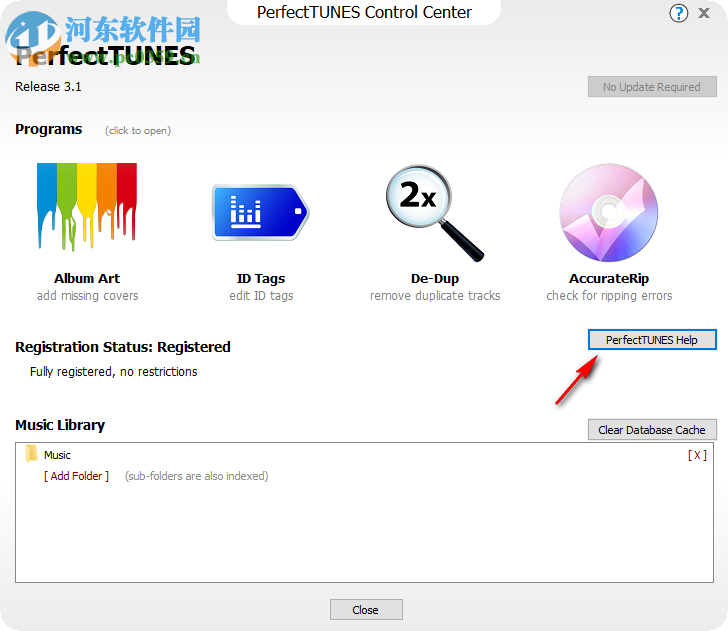Launch ID Tags via blue tag icon
This screenshot has height=631, width=728.
tap(261, 212)
